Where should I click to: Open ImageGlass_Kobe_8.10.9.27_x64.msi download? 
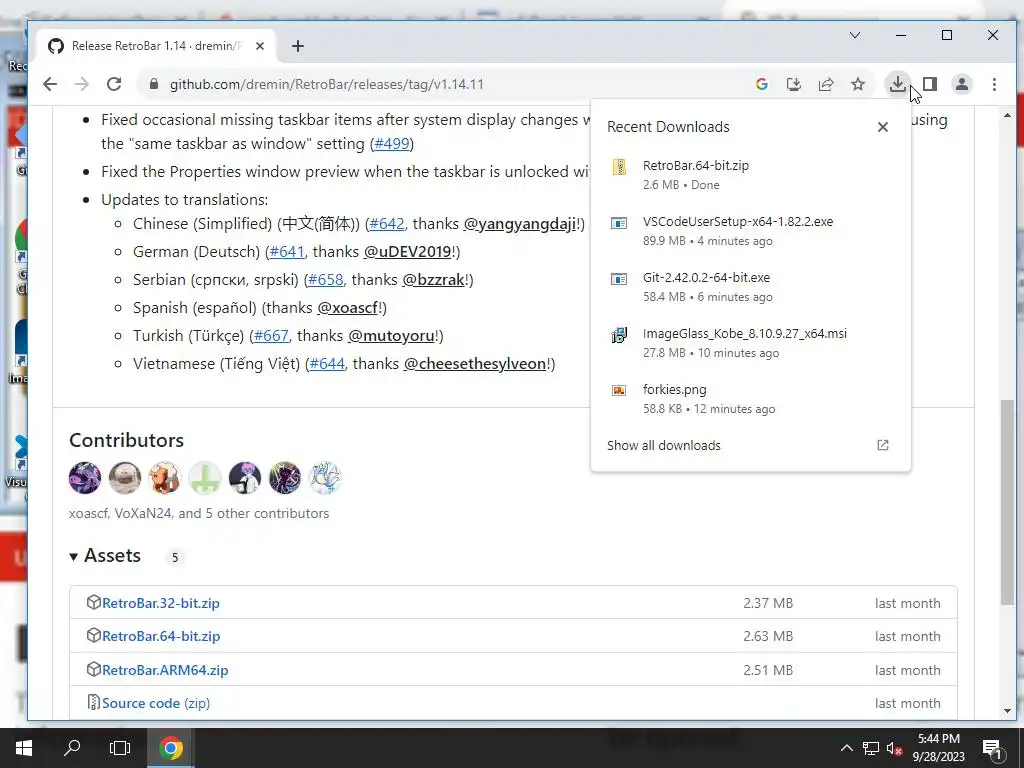click(750, 343)
